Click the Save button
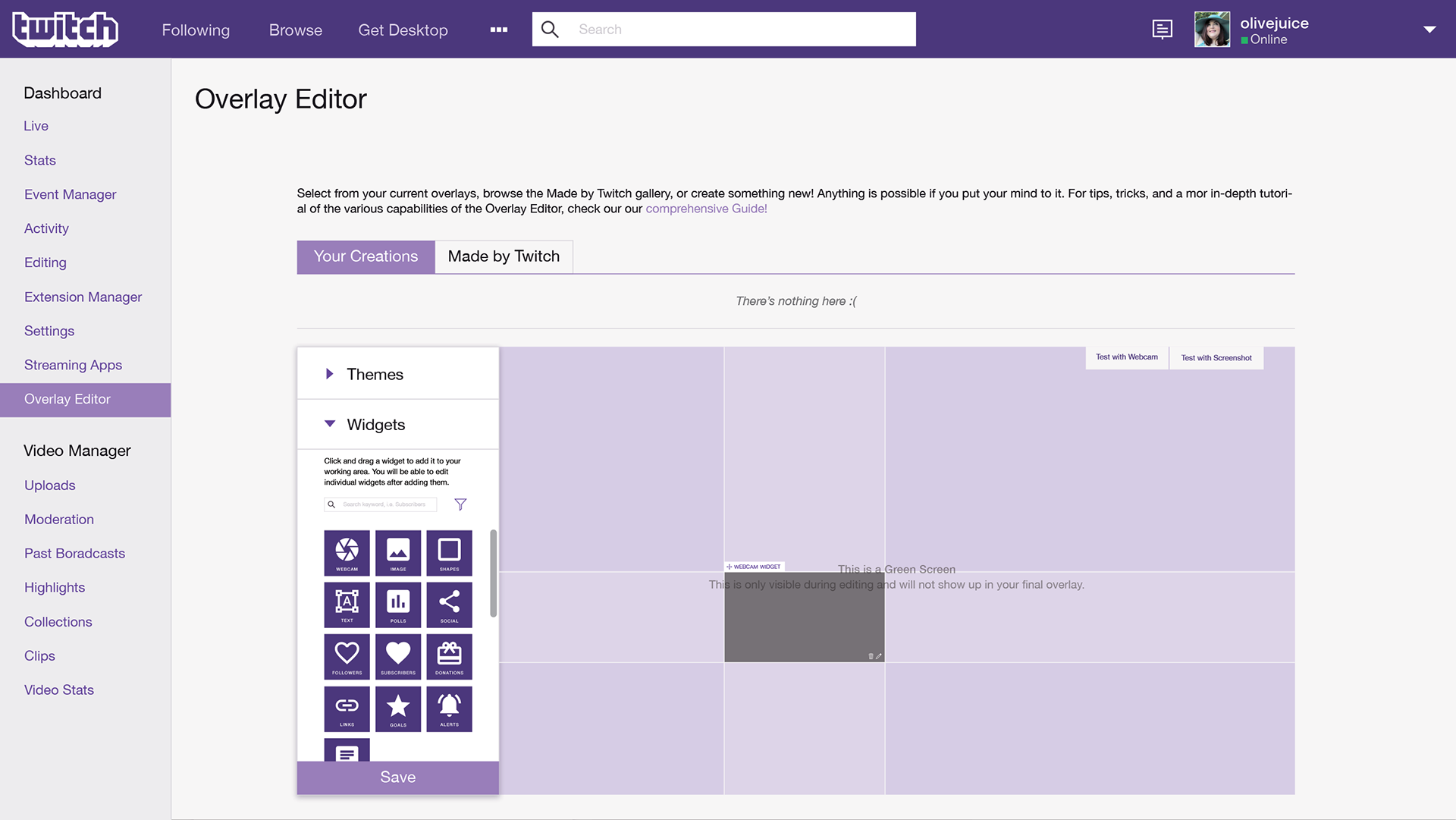This screenshot has width=1456, height=820. coord(397,778)
